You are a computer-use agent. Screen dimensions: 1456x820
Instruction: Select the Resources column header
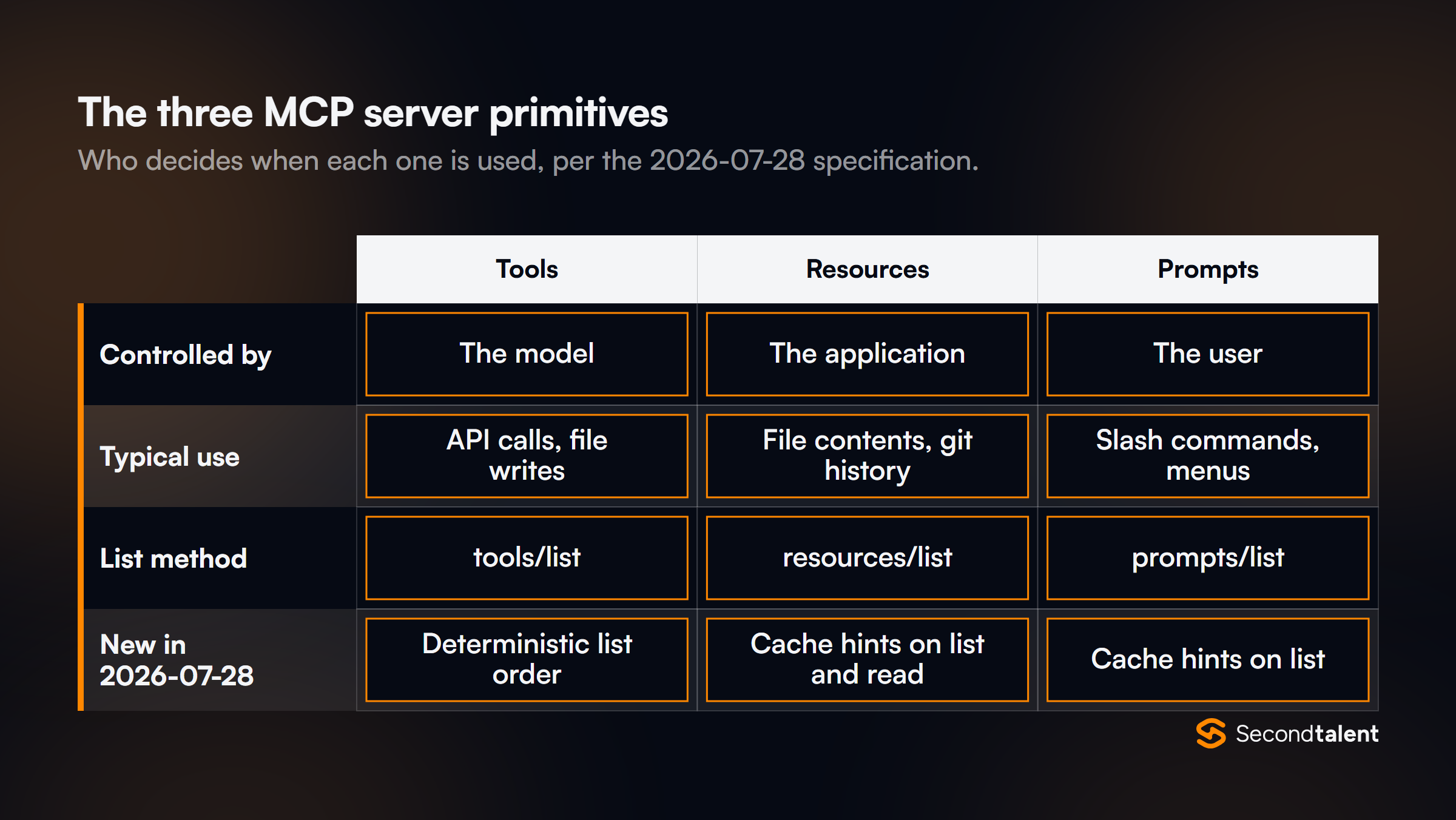[868, 269]
